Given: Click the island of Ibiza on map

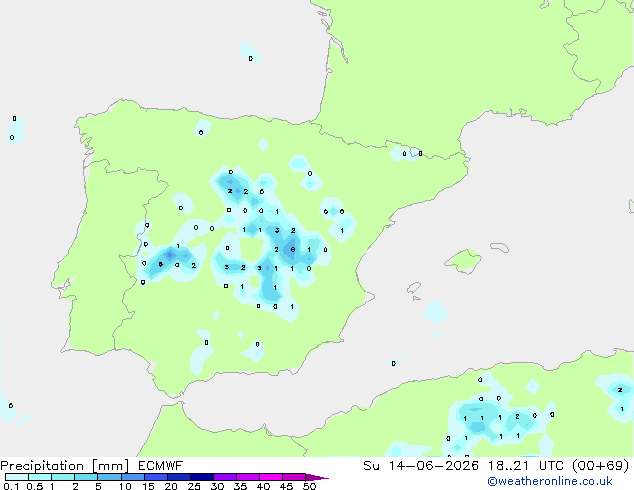Looking at the screenshot, I should 414,288.
